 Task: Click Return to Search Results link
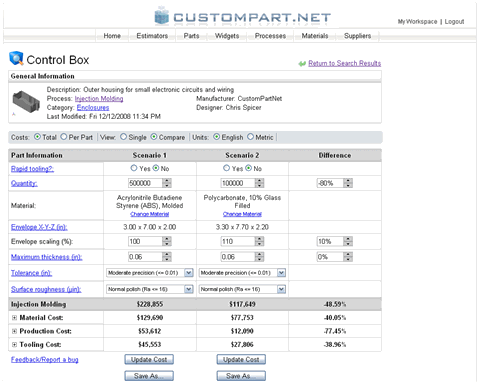pos(345,63)
